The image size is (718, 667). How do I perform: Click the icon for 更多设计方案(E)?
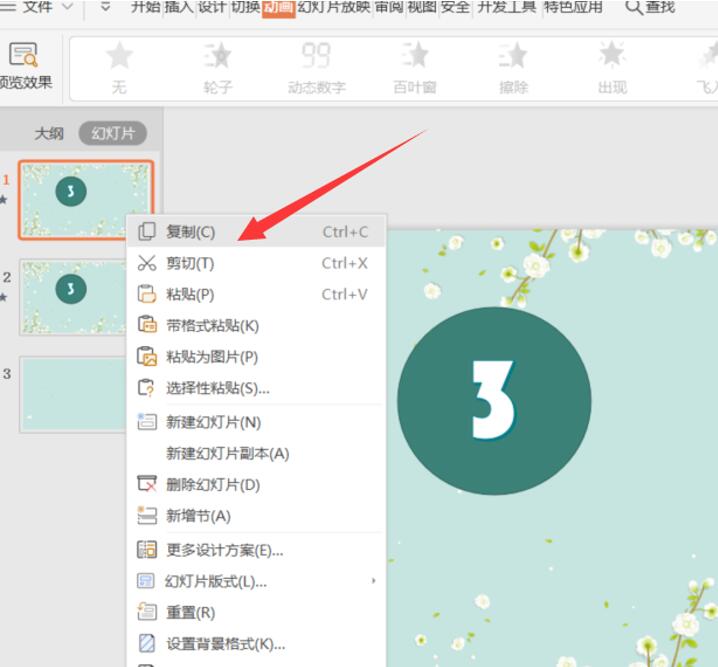click(147, 549)
